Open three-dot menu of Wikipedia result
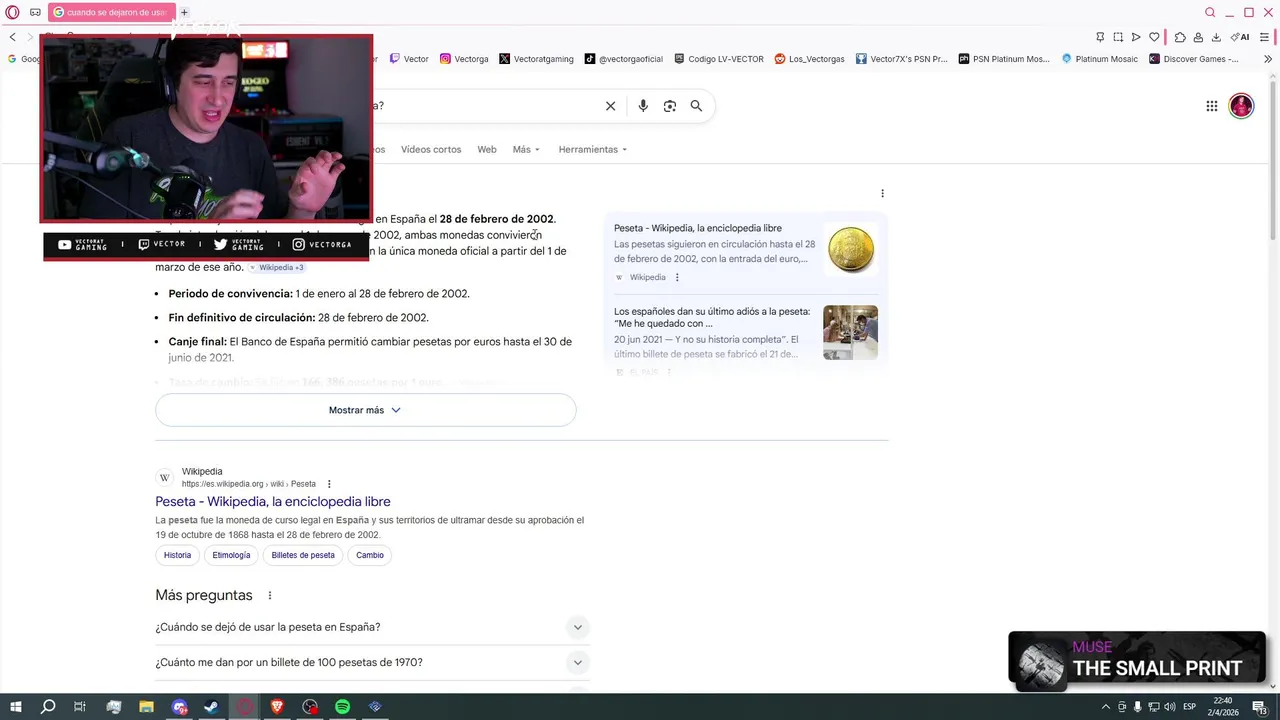The width and height of the screenshot is (1280, 720). [x=329, y=484]
